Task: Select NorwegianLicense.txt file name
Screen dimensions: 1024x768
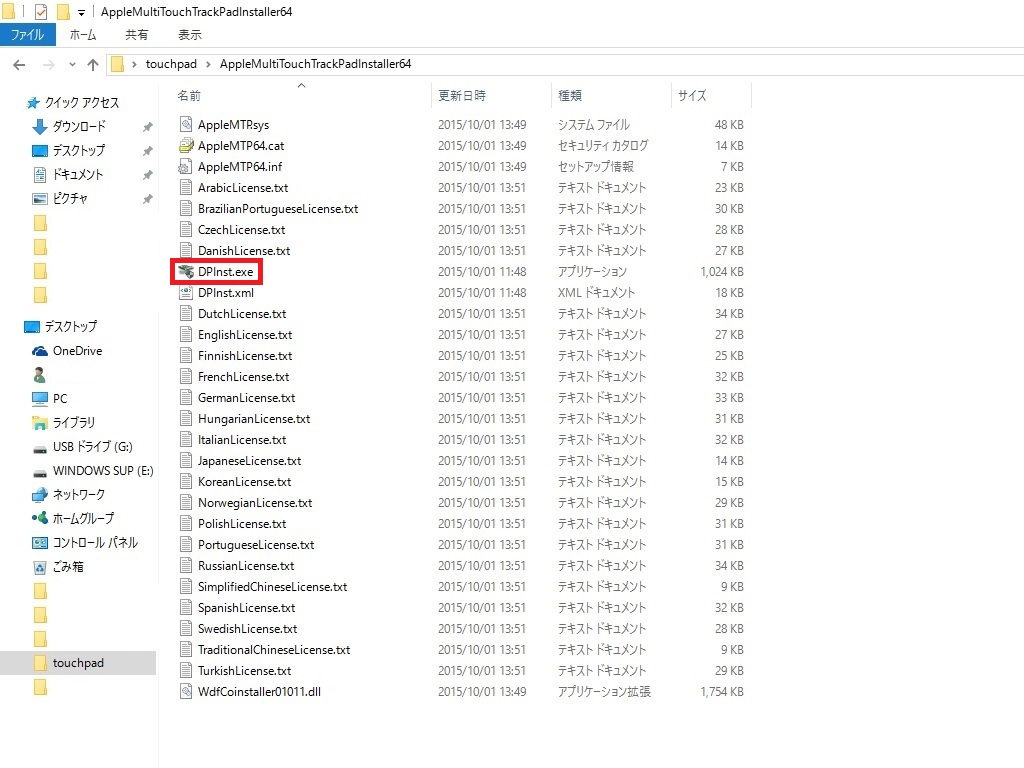Action: coord(255,503)
